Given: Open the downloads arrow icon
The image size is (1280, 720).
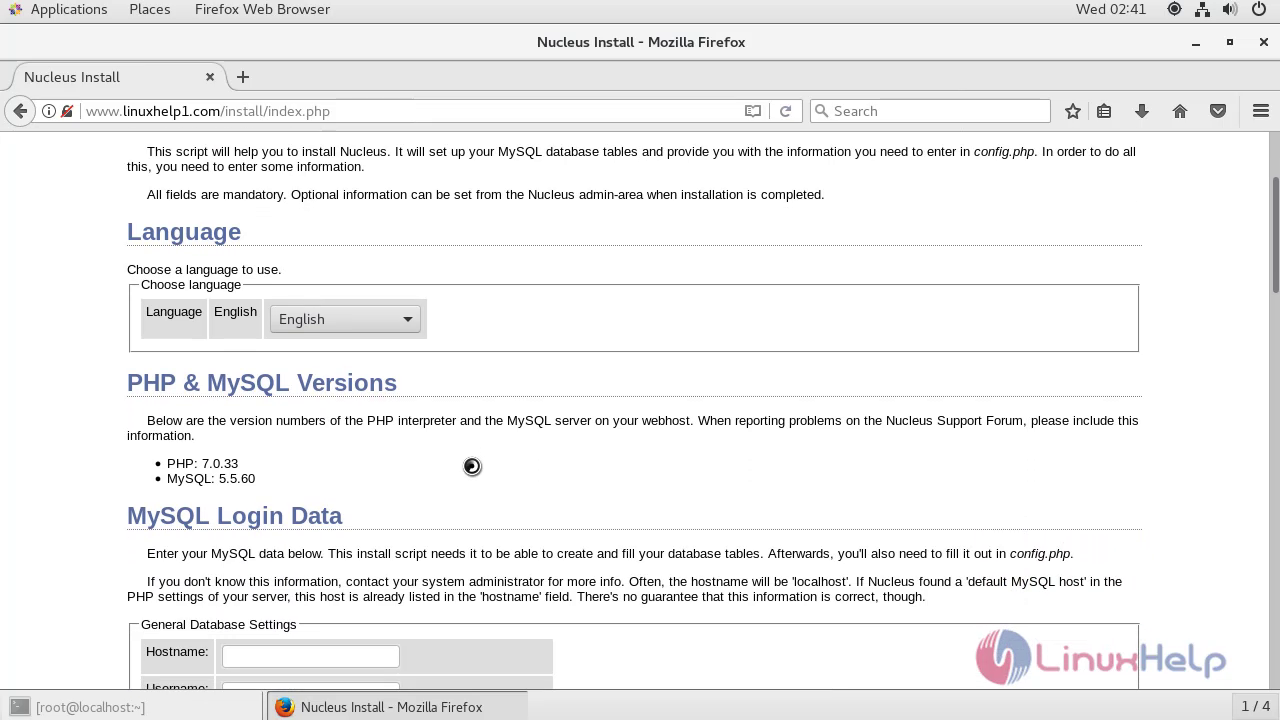Looking at the screenshot, I should point(1142,111).
